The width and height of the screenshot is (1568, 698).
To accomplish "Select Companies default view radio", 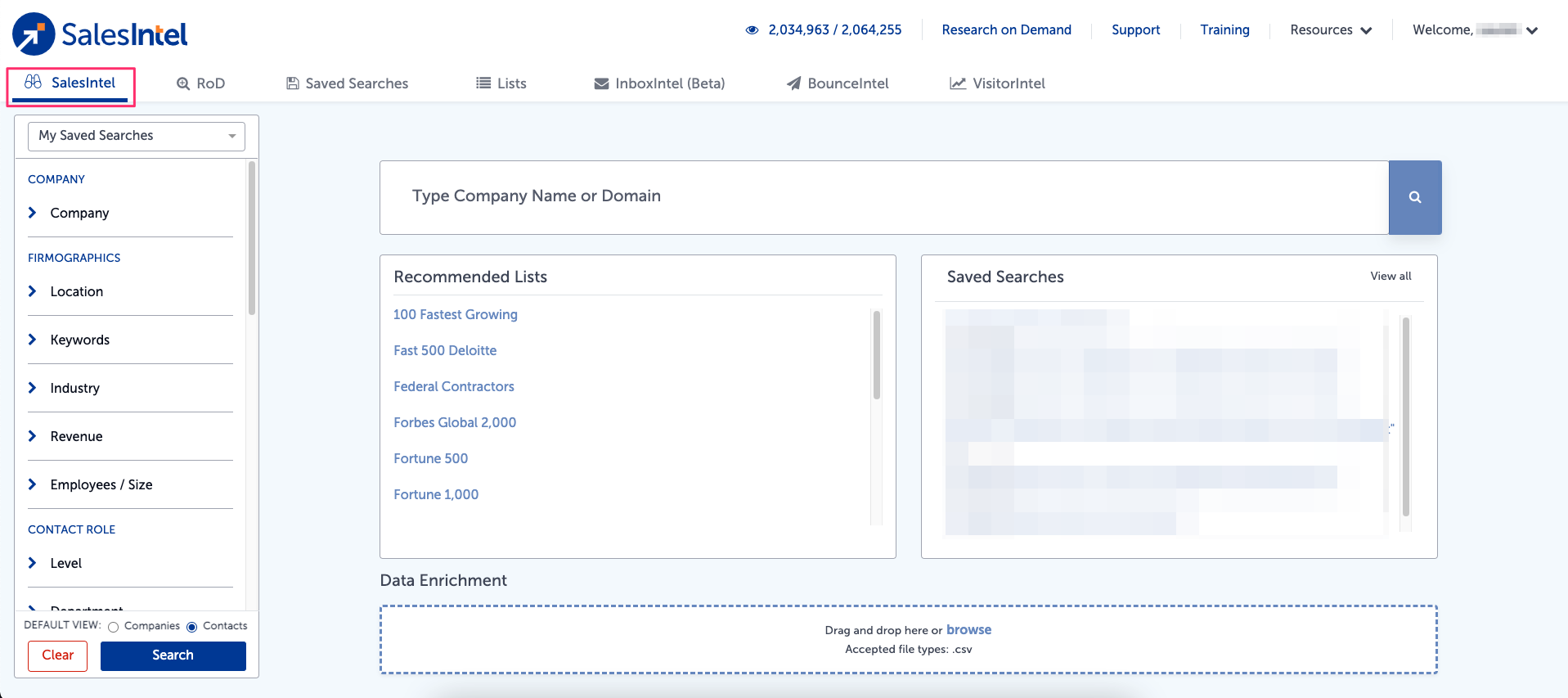I will pyautogui.click(x=114, y=627).
